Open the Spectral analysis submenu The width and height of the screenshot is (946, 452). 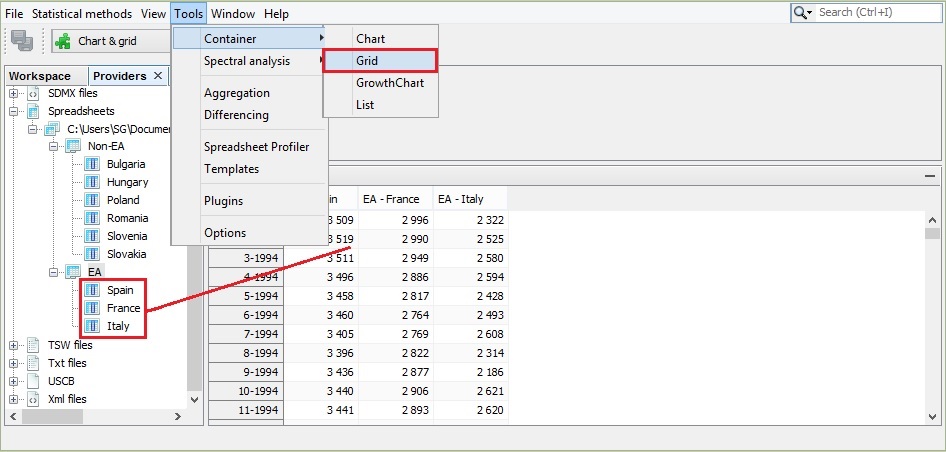tap(247, 61)
